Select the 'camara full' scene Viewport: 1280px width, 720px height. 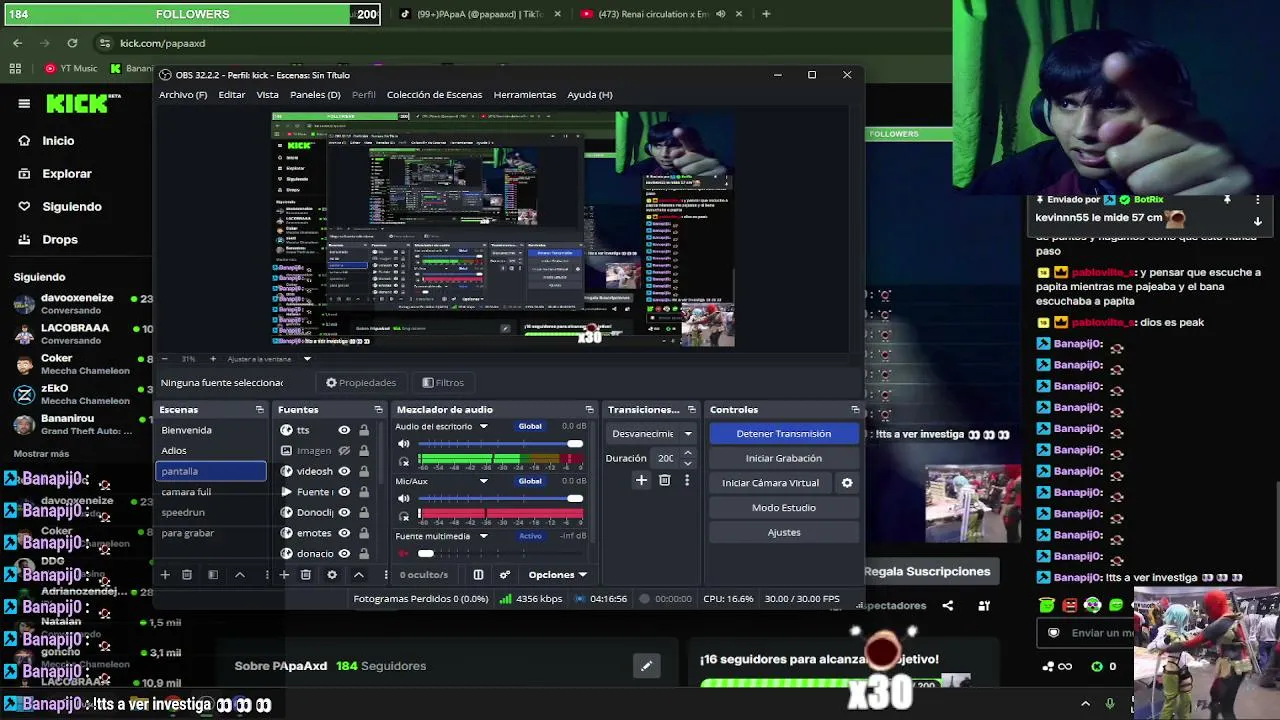click(x=212, y=492)
